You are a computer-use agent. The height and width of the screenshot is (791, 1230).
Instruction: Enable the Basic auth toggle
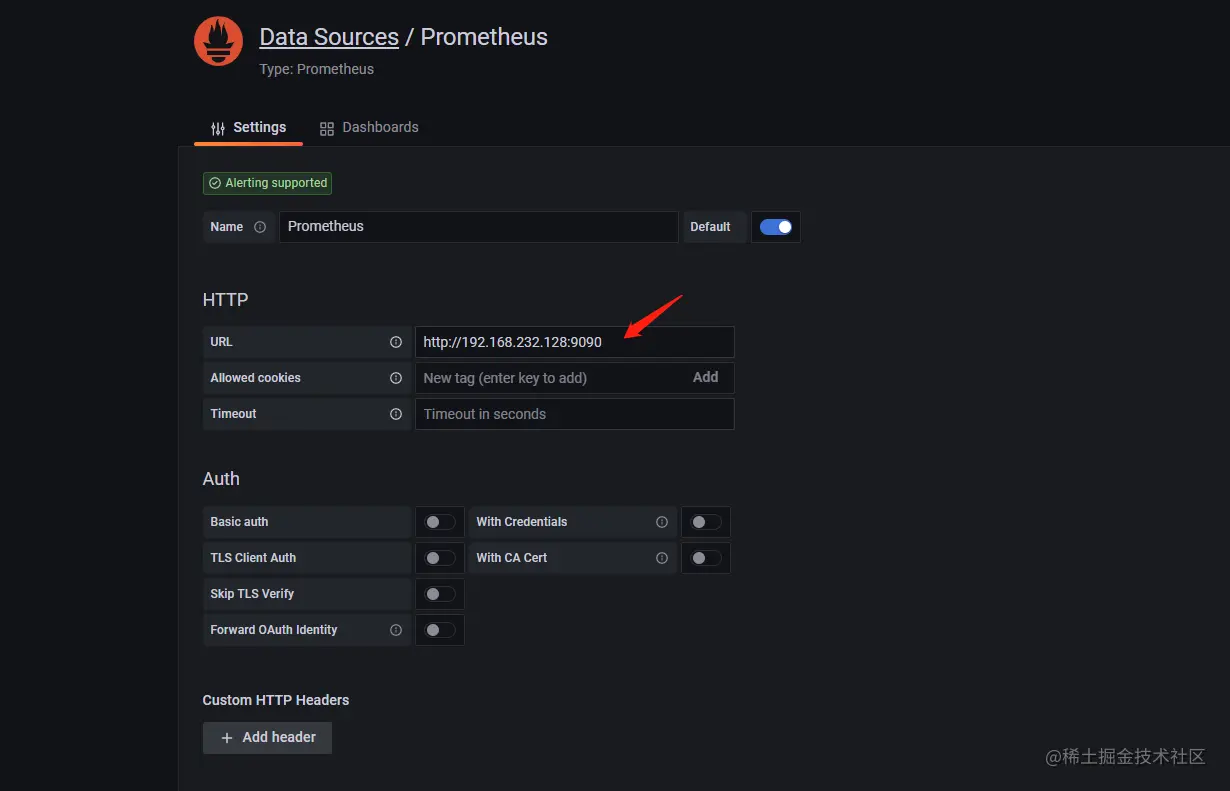[x=440, y=522]
